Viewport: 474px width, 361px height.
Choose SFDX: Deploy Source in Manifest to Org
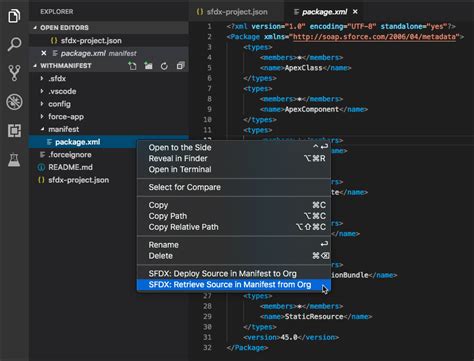click(x=234, y=273)
